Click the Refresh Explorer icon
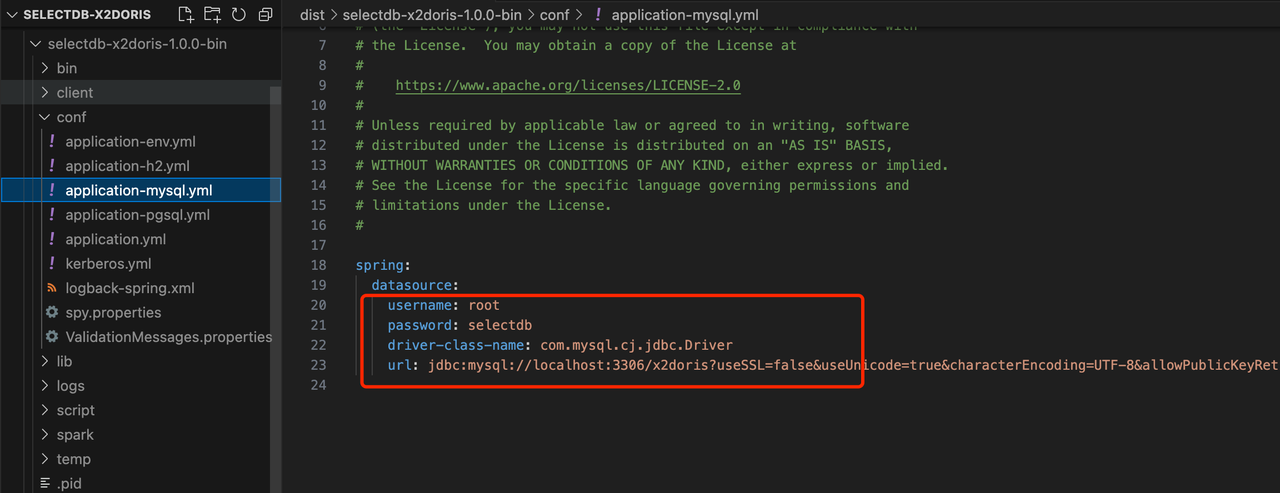Image resolution: width=1280 pixels, height=493 pixels. point(238,15)
